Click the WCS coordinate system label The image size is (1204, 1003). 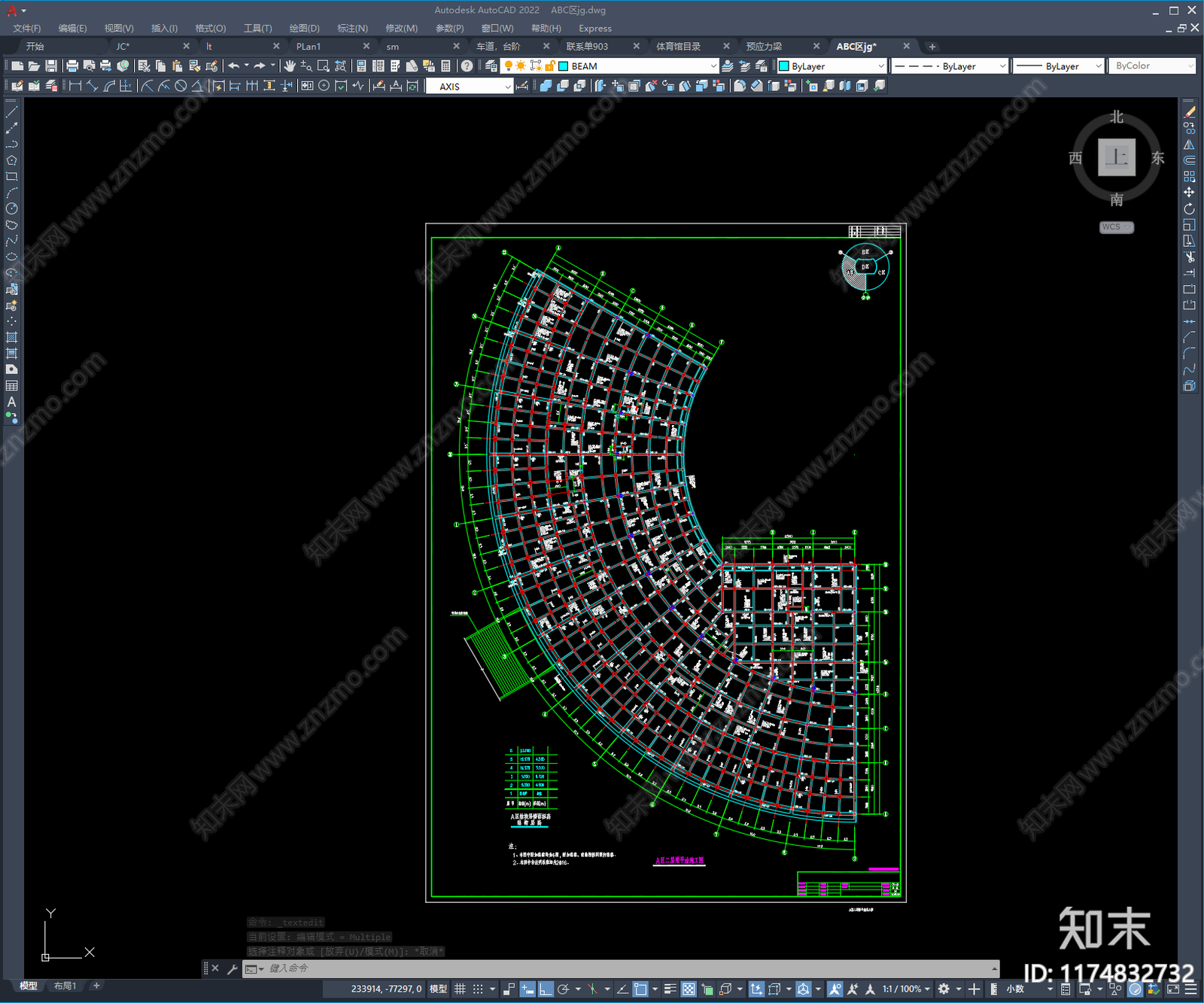pyautogui.click(x=1116, y=227)
